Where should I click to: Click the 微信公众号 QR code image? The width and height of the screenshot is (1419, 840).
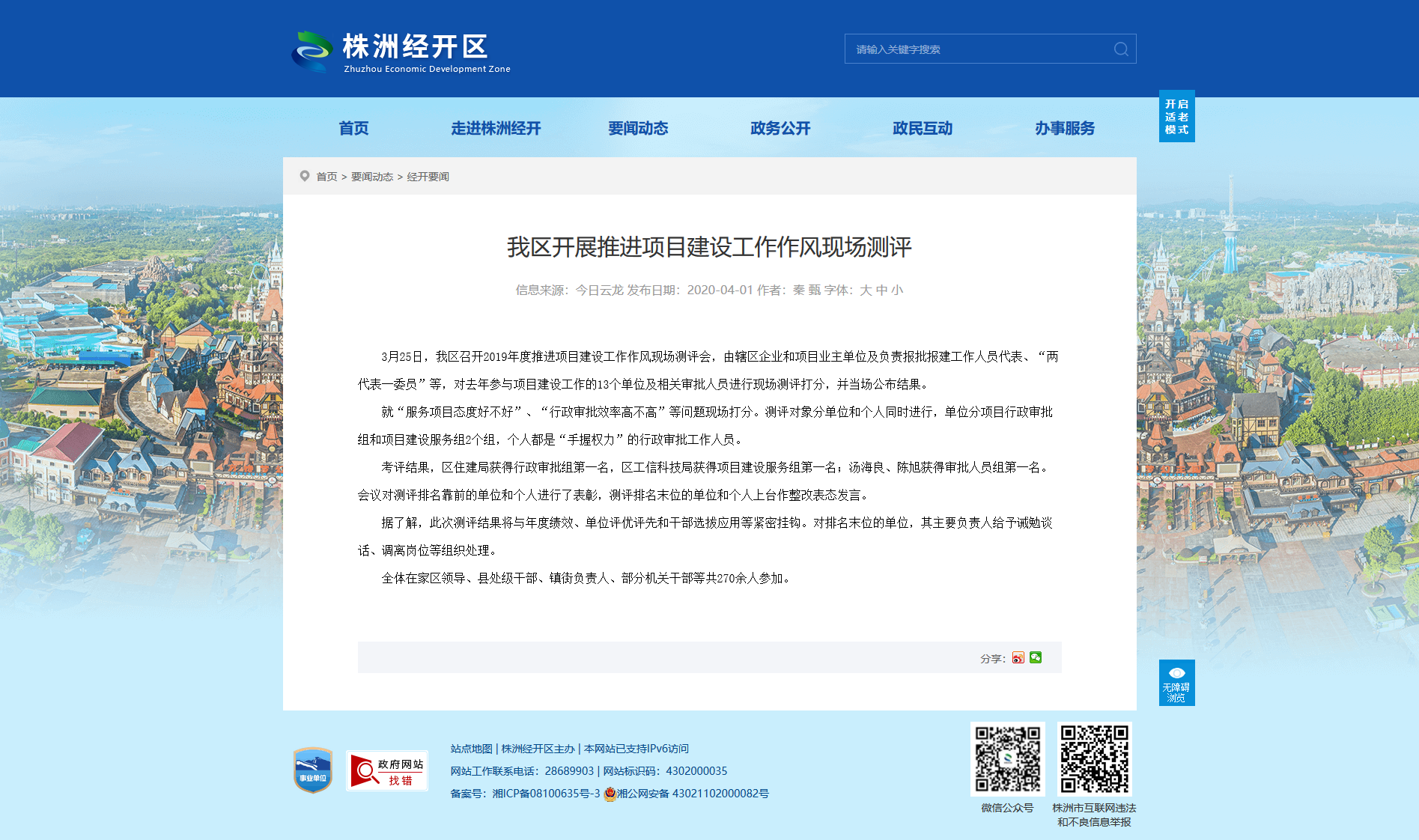tap(1007, 758)
